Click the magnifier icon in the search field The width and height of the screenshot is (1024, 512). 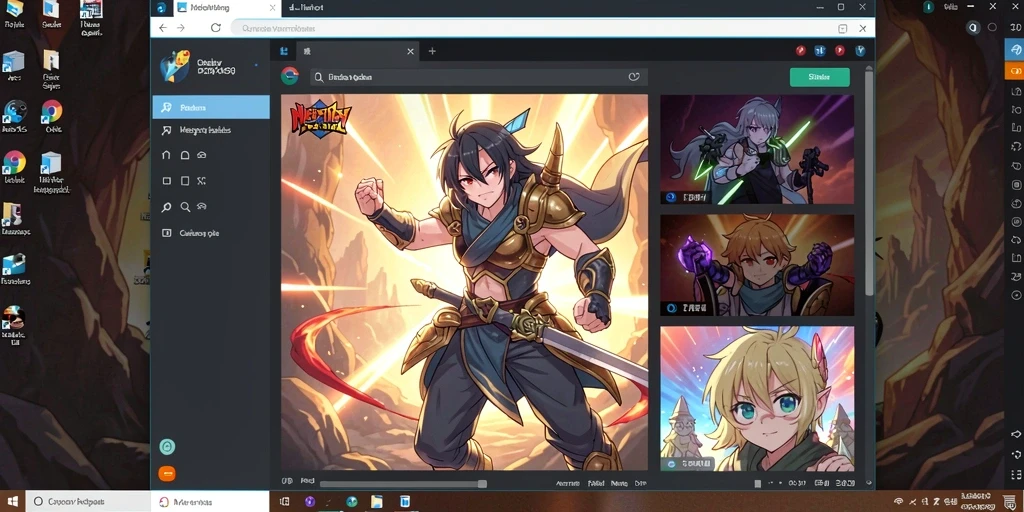319,77
